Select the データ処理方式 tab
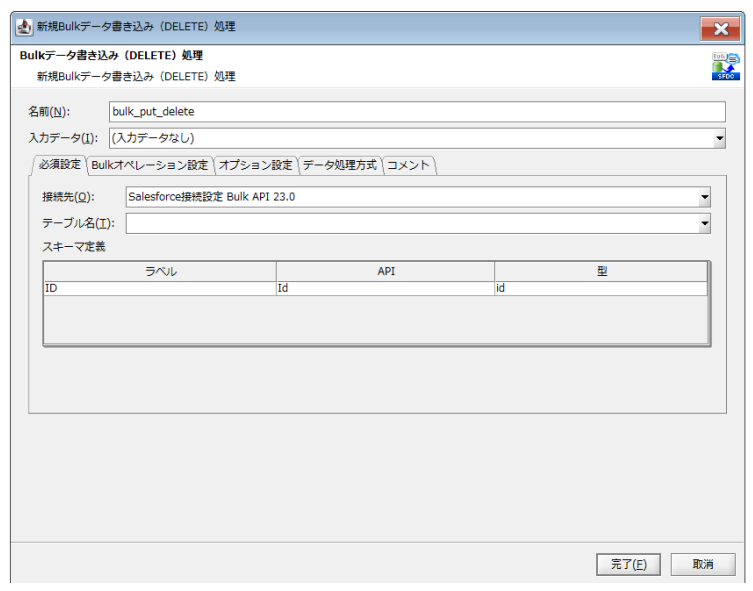This screenshot has width=753, height=591. [339, 165]
